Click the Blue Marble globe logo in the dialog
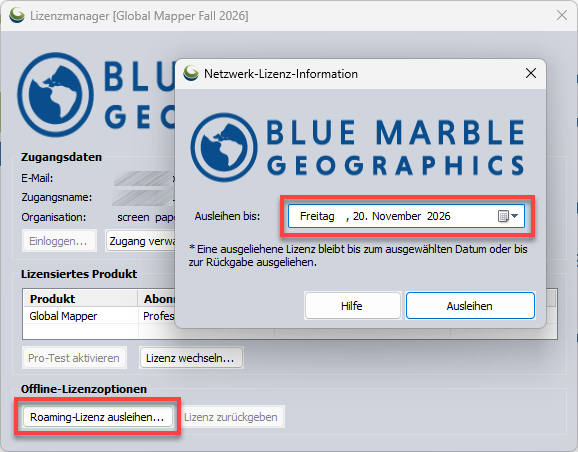This screenshot has width=578, height=452. point(224,147)
